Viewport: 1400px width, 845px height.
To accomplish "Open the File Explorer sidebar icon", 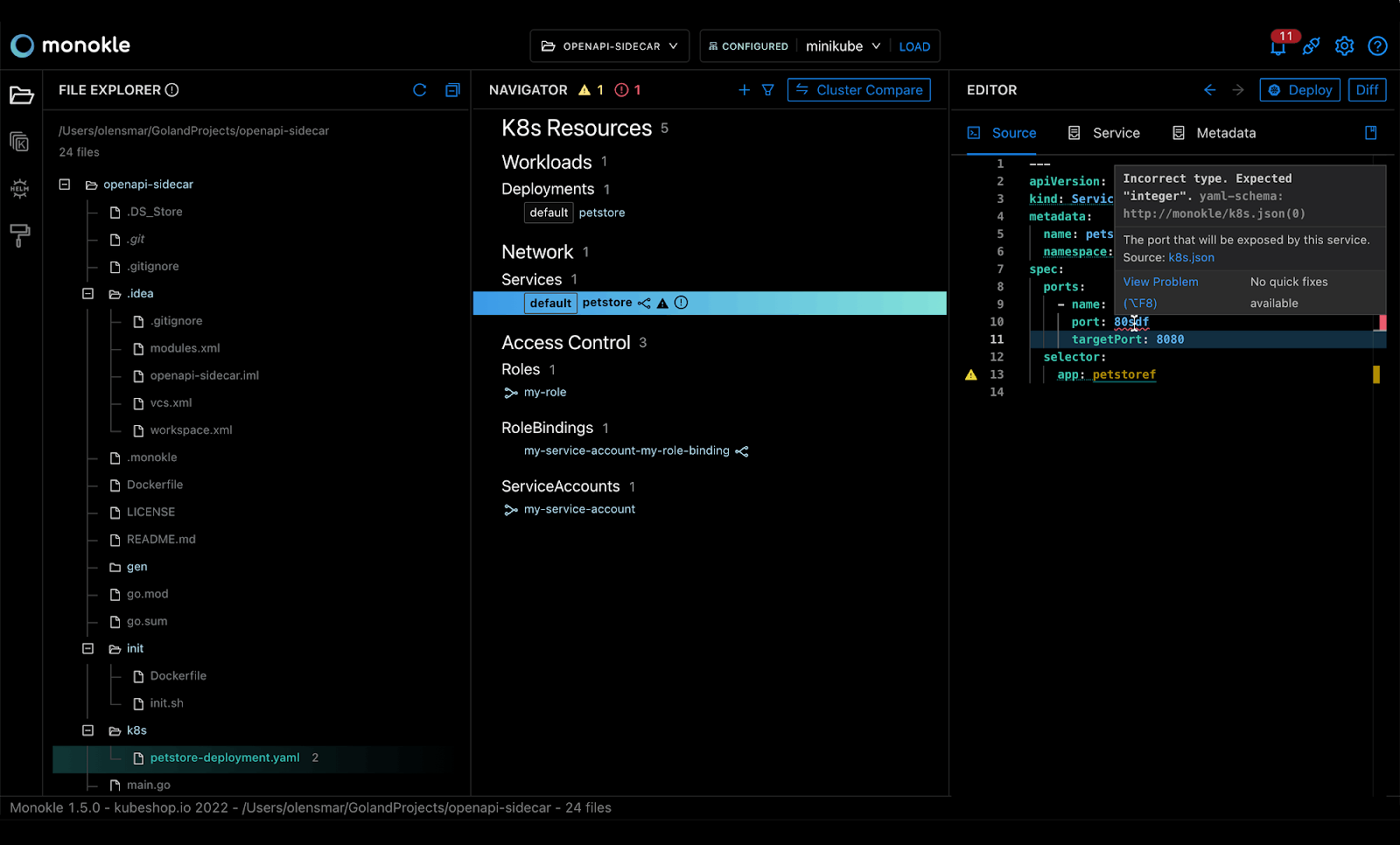I will pos(21,94).
